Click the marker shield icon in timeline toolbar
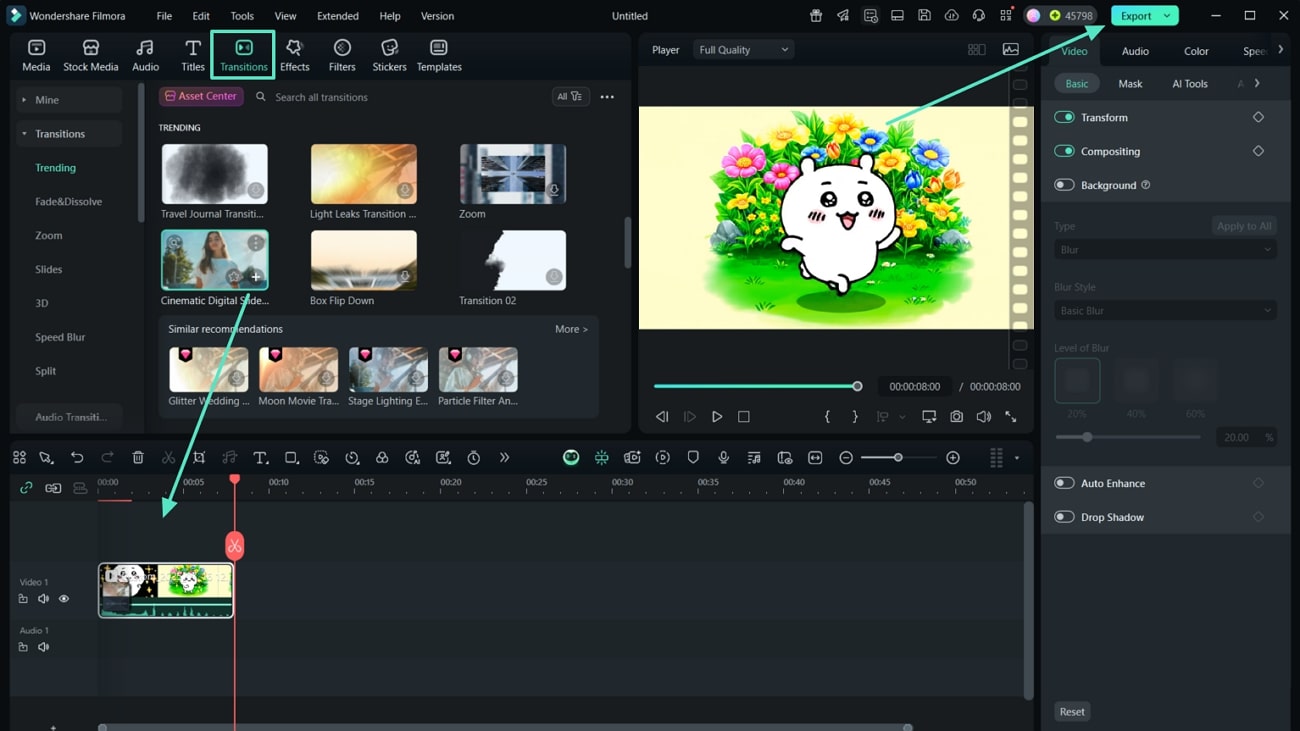 point(693,457)
